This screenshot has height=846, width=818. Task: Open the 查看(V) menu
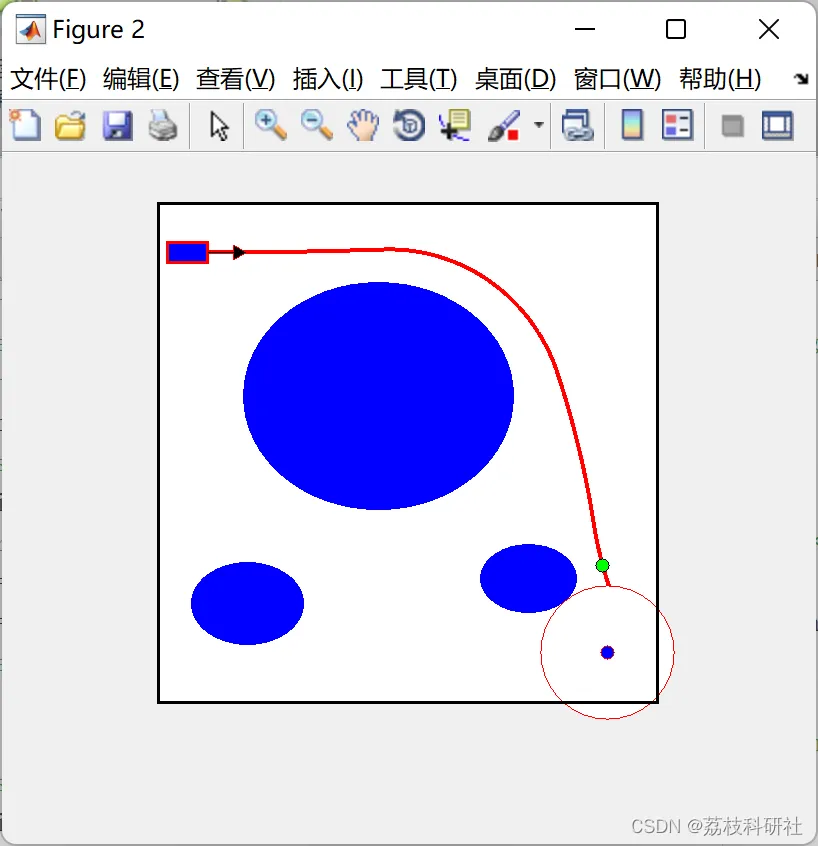pyautogui.click(x=236, y=79)
